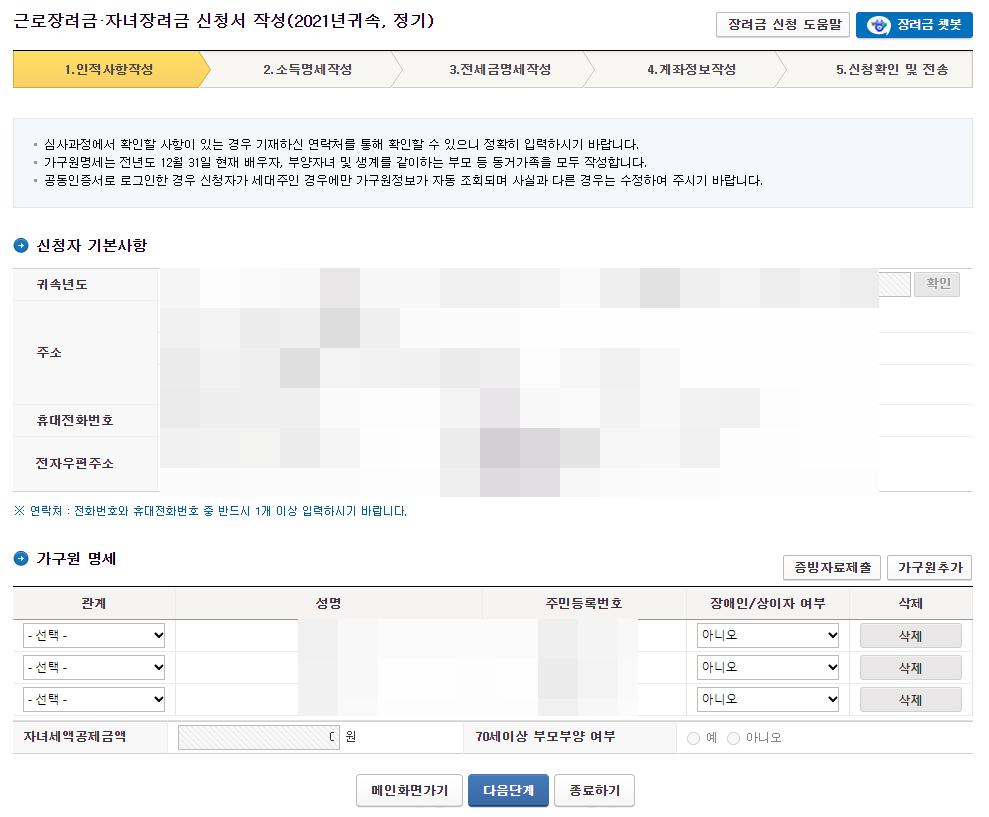Click the 가구원추가 button

[x=928, y=567]
